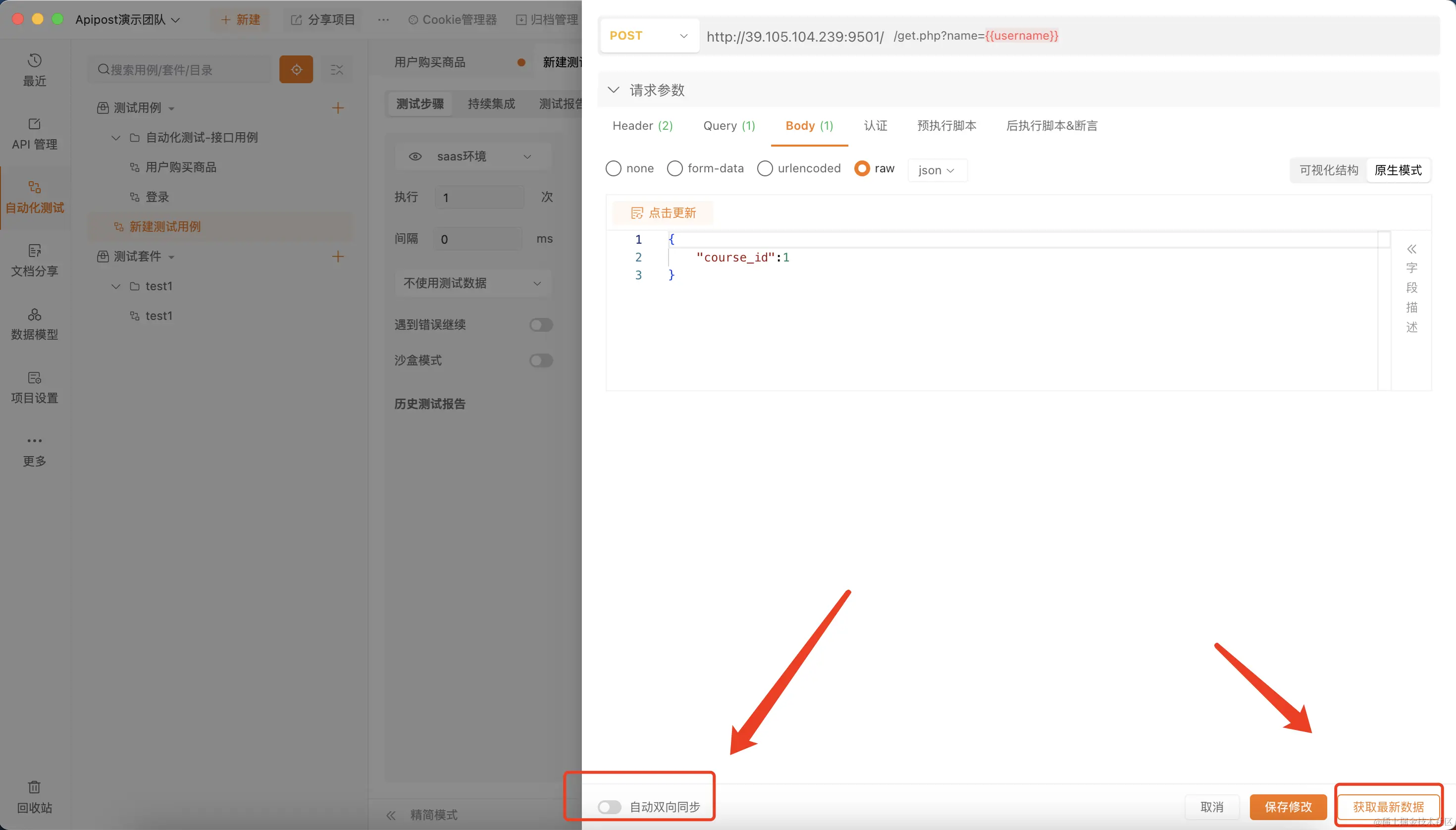1456x830 pixels.
Task: Enable the 自动双向同步 toggle
Action: (609, 807)
